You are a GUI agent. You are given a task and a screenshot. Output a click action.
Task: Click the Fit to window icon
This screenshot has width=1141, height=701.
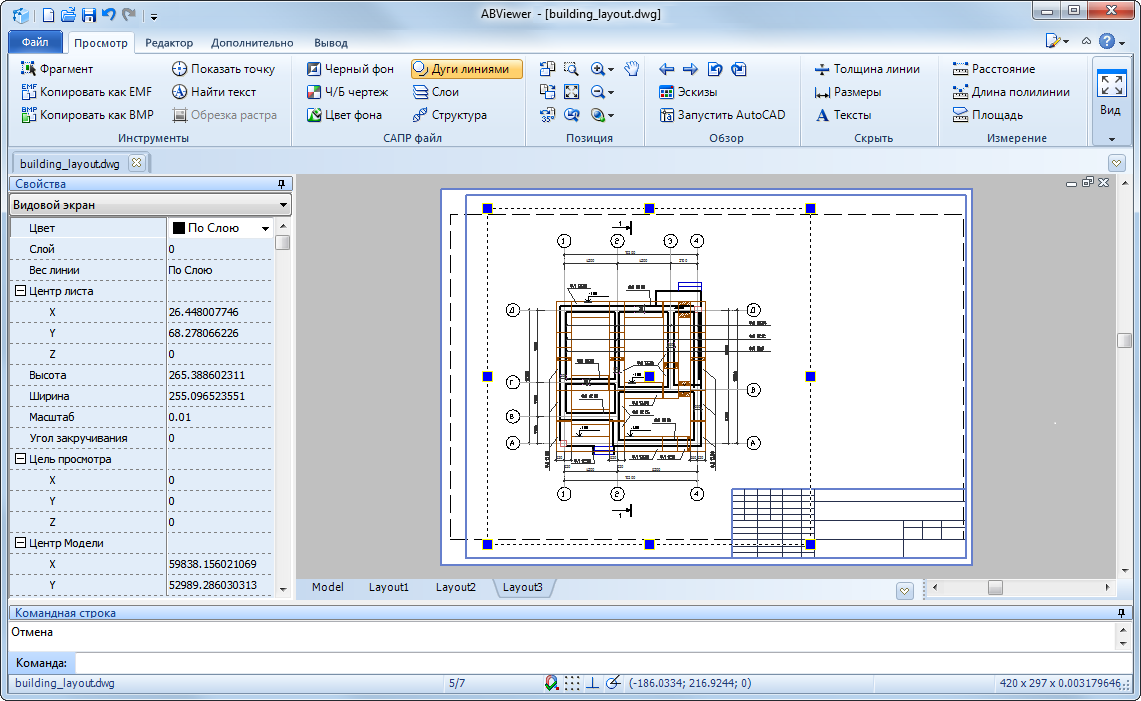[571, 92]
